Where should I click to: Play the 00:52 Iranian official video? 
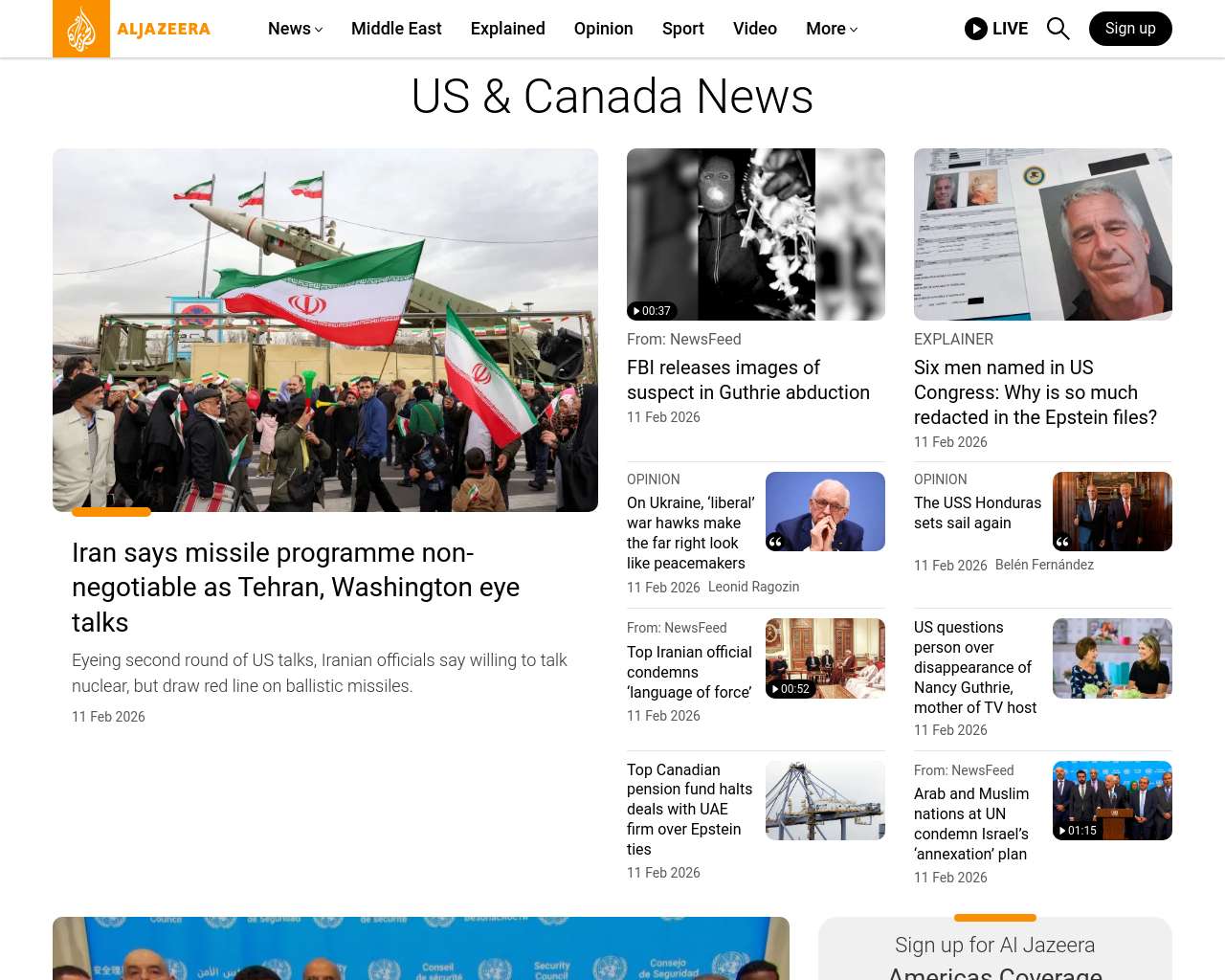click(791, 689)
